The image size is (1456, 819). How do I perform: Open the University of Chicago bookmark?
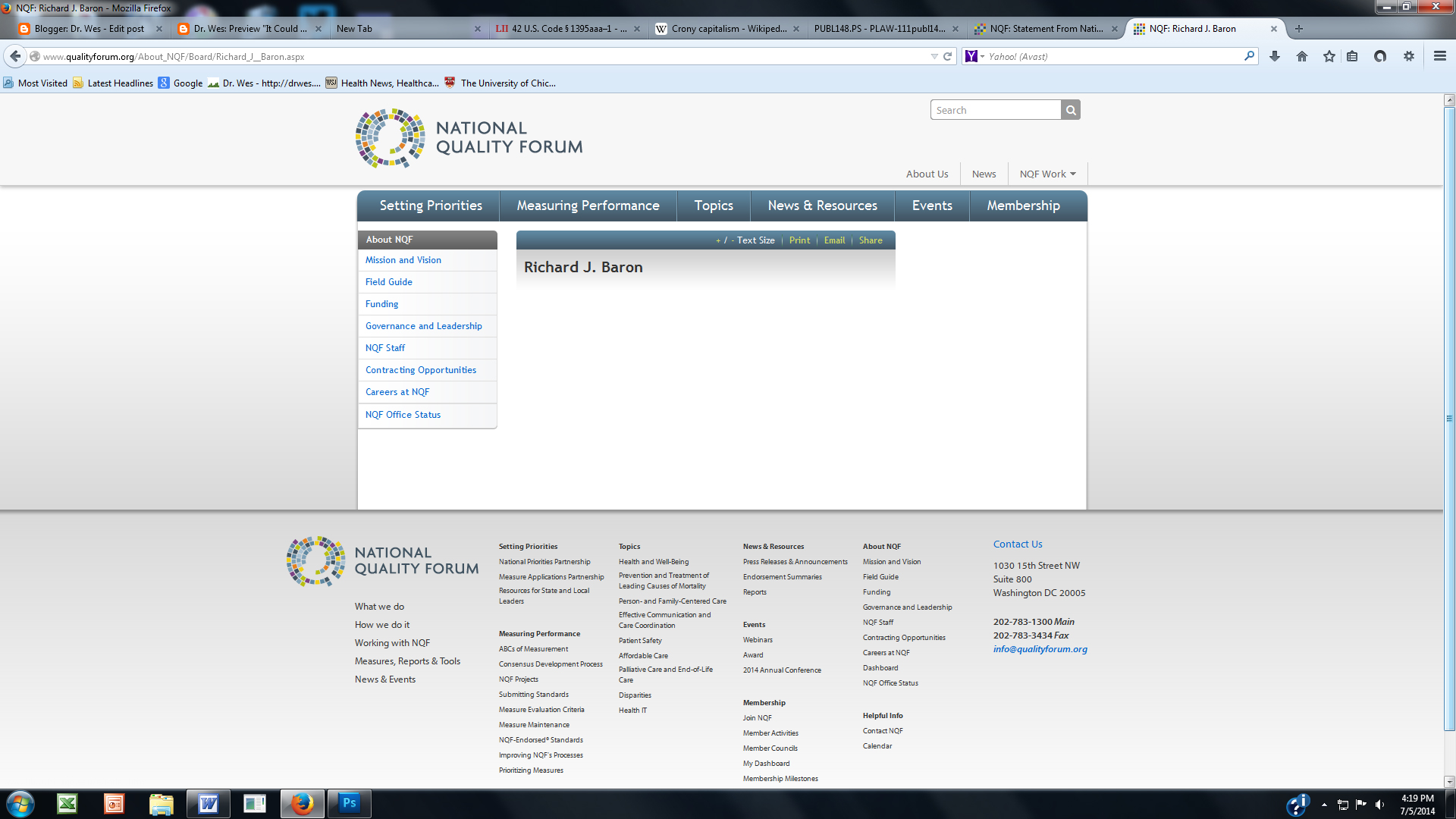click(500, 83)
